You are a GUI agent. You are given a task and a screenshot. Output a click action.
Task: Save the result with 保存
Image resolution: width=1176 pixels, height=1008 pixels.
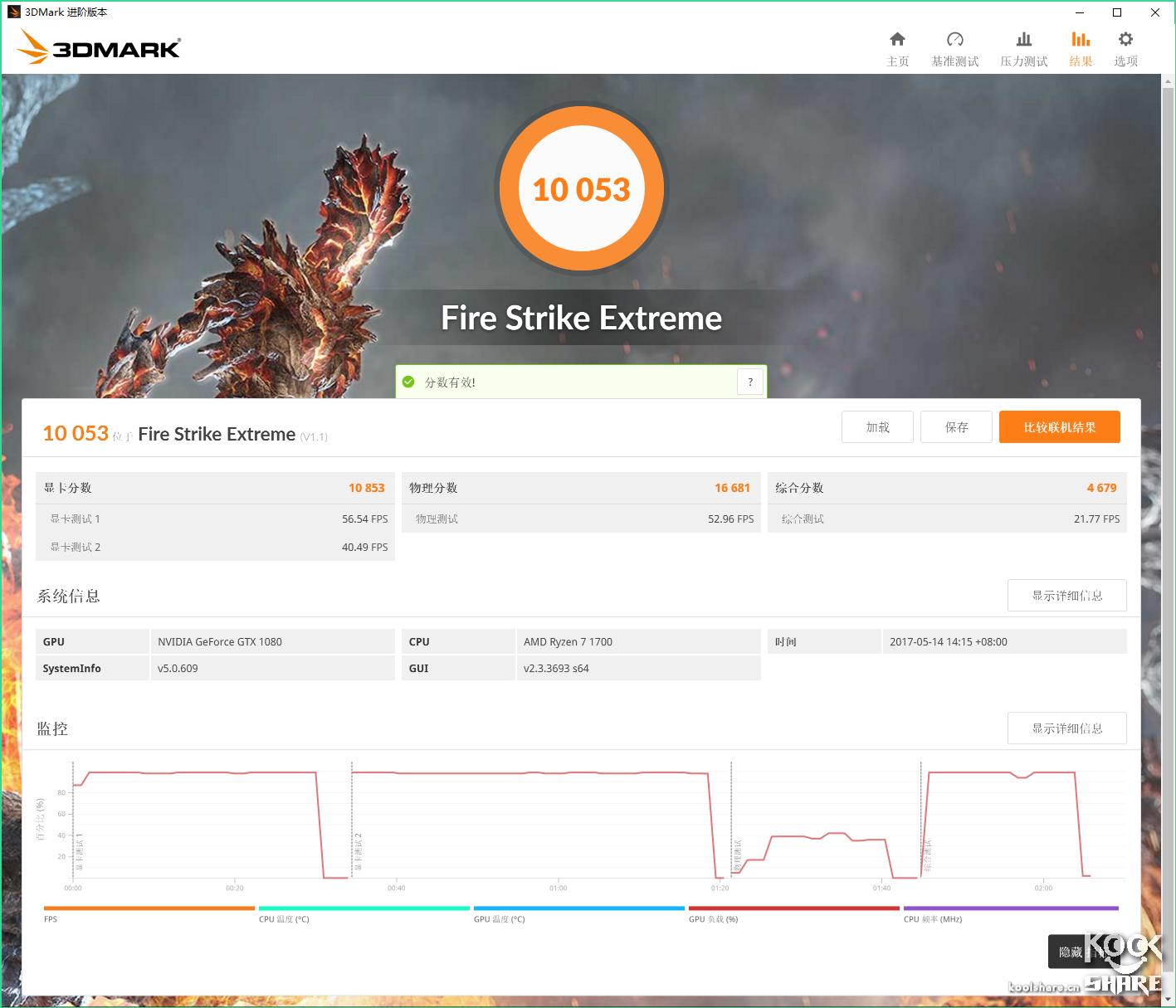(955, 426)
